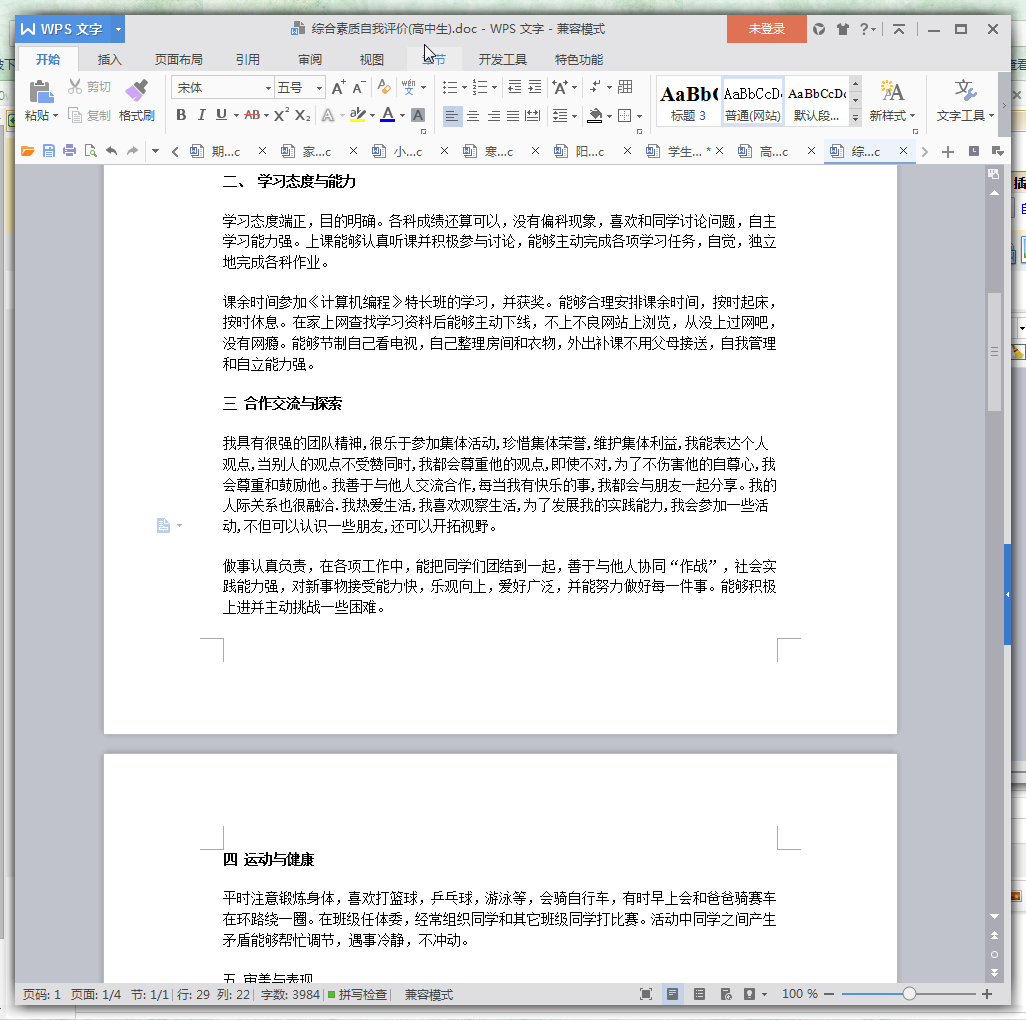Image resolution: width=1026 pixels, height=1020 pixels.
Task: Select web layout view in status bar
Action: (x=726, y=994)
